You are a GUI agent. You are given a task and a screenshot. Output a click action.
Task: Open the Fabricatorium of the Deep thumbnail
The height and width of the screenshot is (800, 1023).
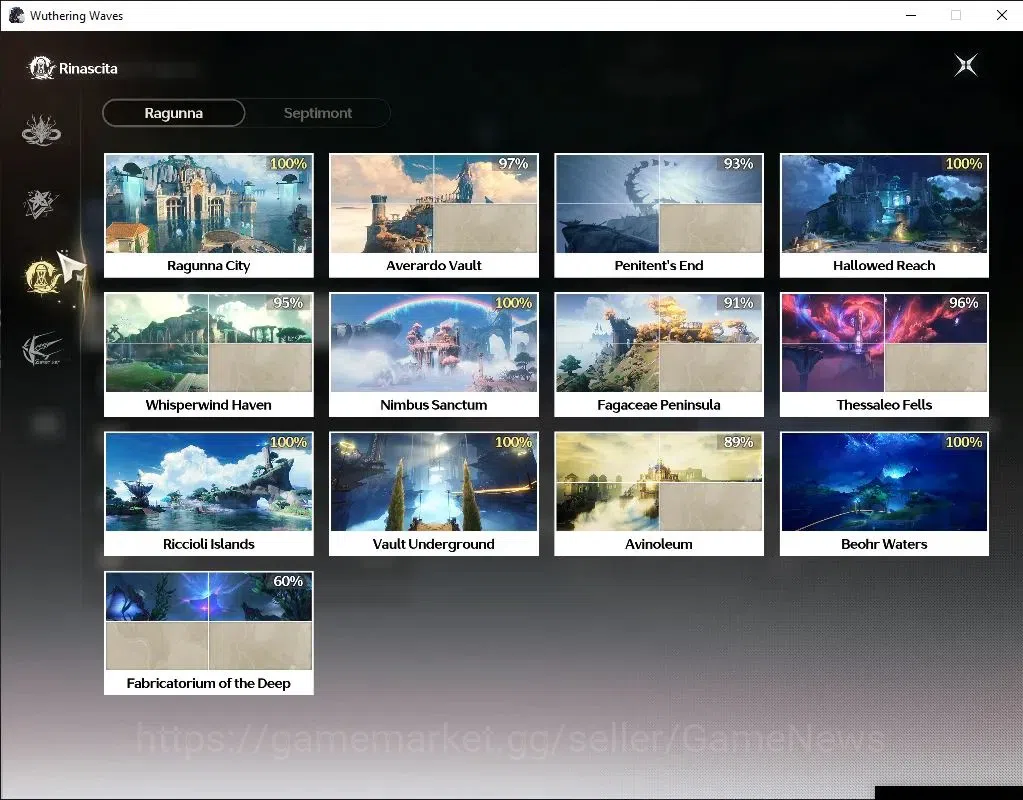pos(209,621)
